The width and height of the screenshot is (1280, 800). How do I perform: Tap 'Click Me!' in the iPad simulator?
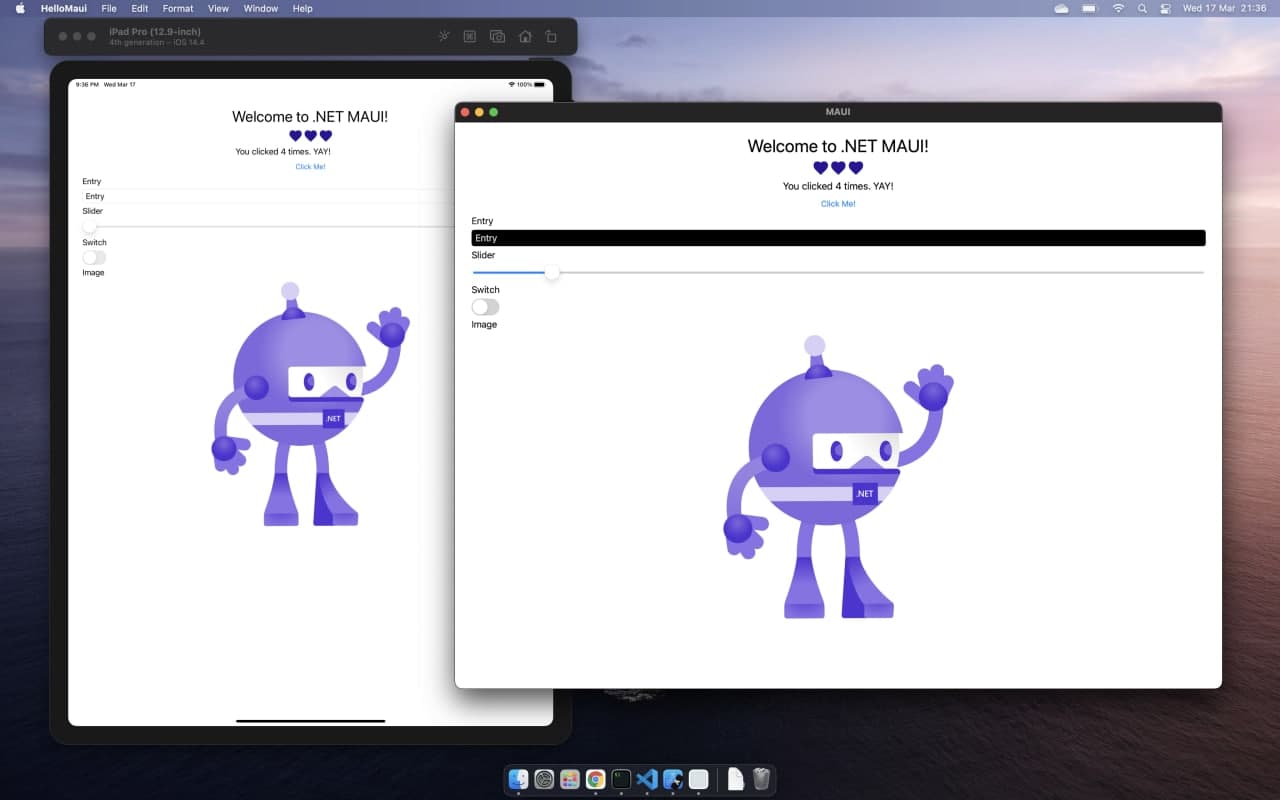coord(310,167)
